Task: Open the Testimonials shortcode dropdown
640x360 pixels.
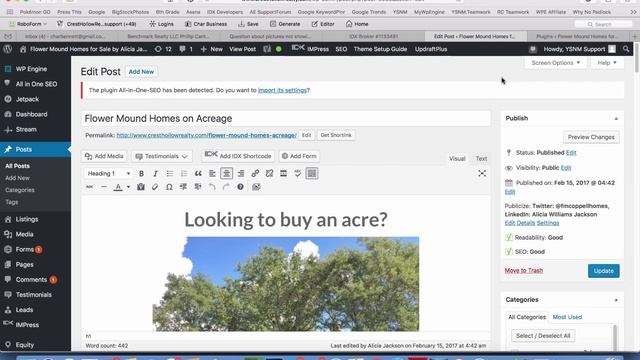Action: tap(162, 156)
